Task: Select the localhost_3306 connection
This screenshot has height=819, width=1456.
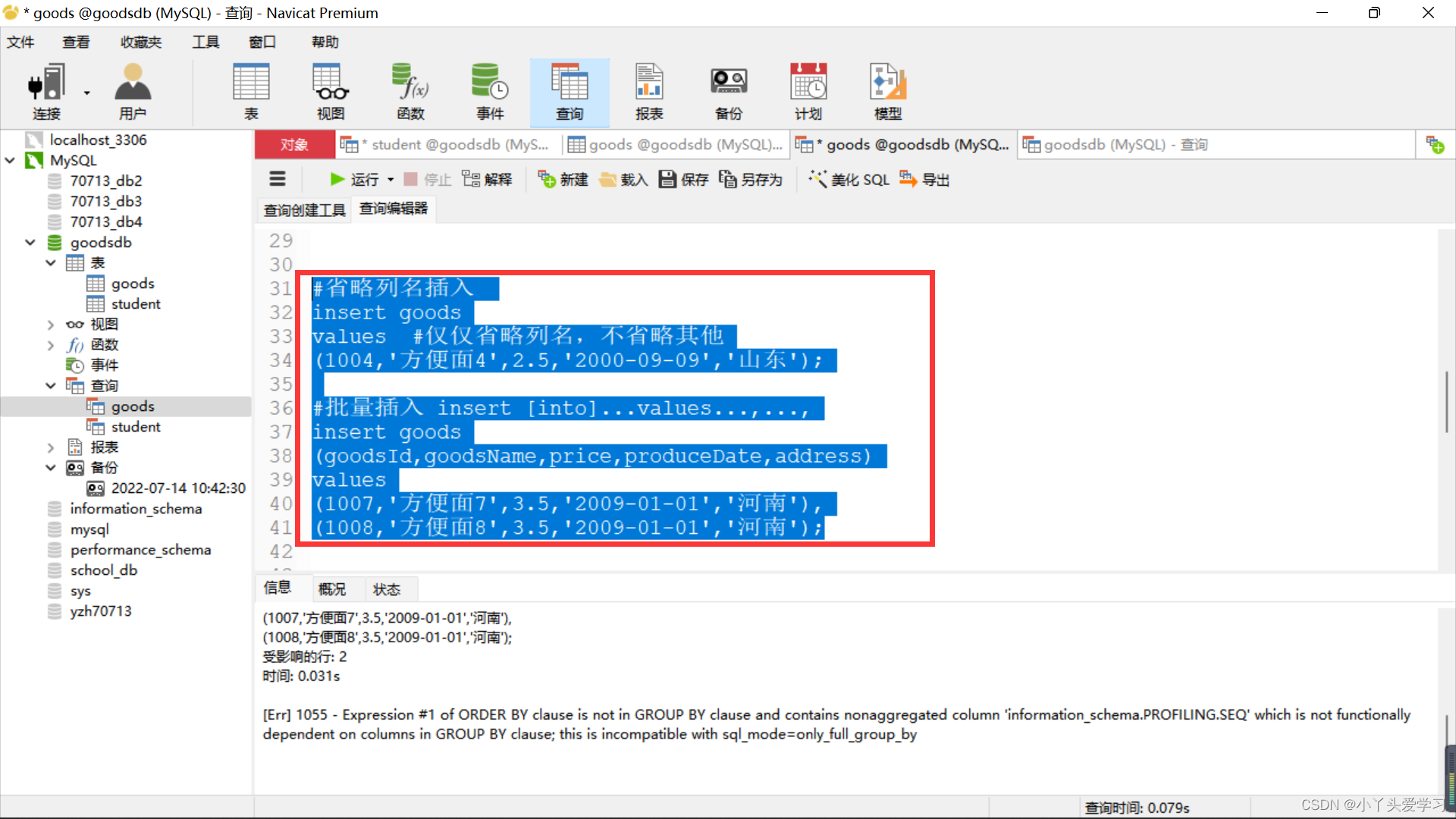Action: (x=98, y=140)
